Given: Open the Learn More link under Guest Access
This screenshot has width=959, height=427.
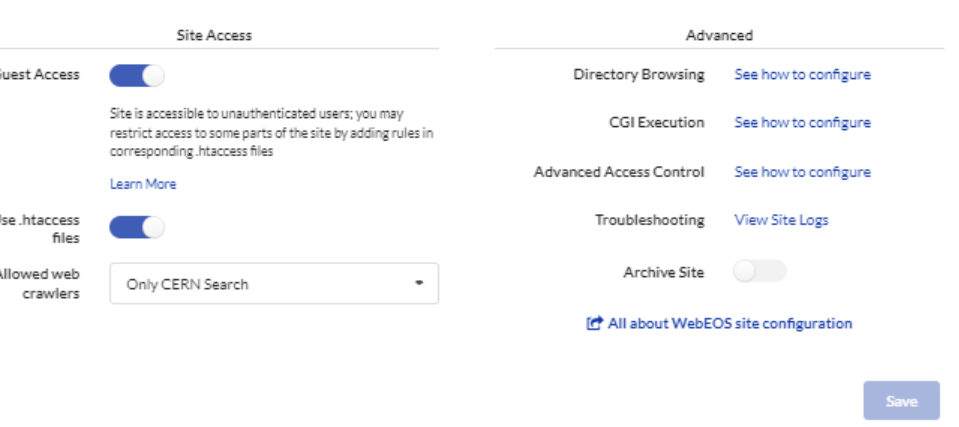Looking at the screenshot, I should pos(143,184).
